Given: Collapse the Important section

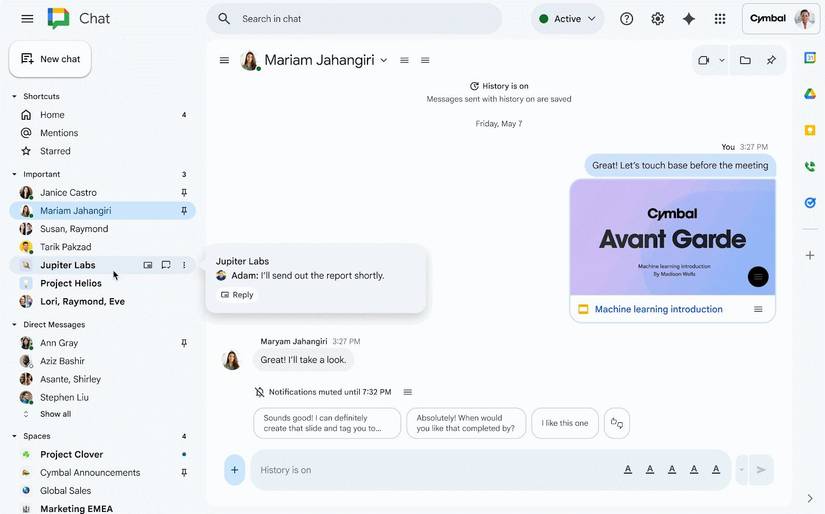Looking at the screenshot, I should (x=14, y=174).
